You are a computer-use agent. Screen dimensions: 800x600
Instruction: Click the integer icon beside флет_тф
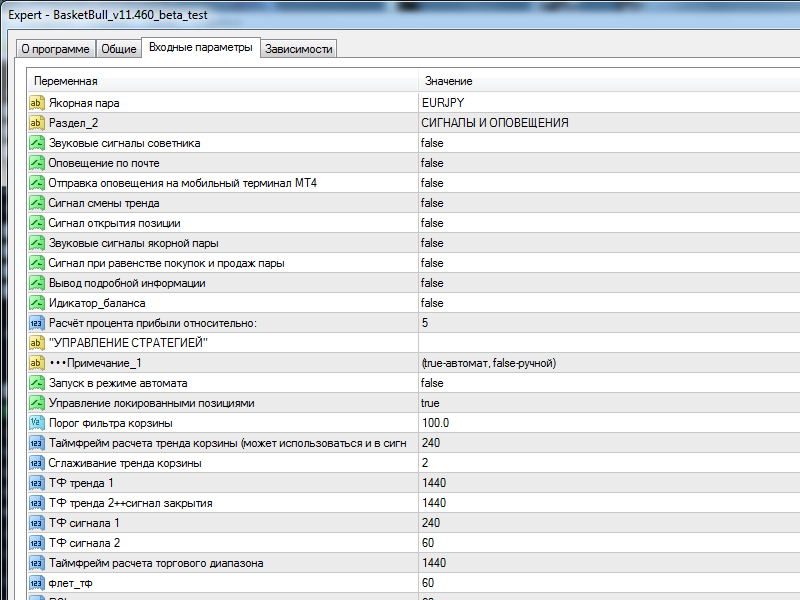point(37,583)
